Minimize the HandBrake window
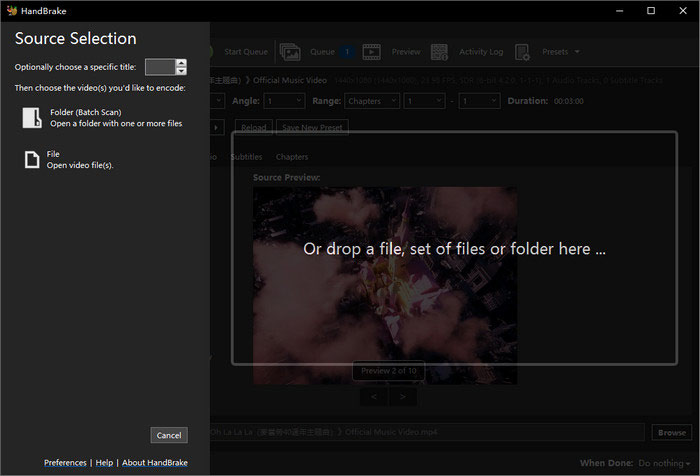Image resolution: width=700 pixels, height=476 pixels. [619, 11]
